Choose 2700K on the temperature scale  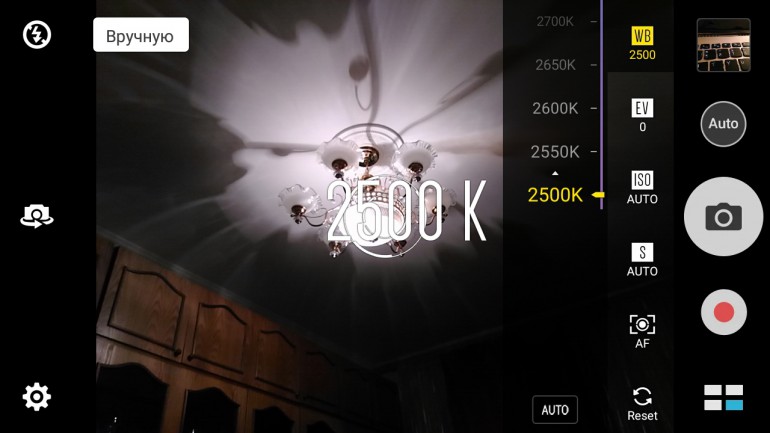click(555, 22)
